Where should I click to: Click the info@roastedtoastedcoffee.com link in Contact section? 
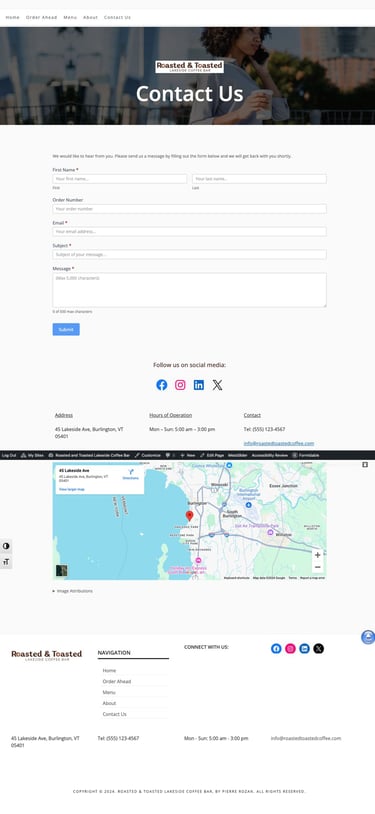tap(279, 443)
